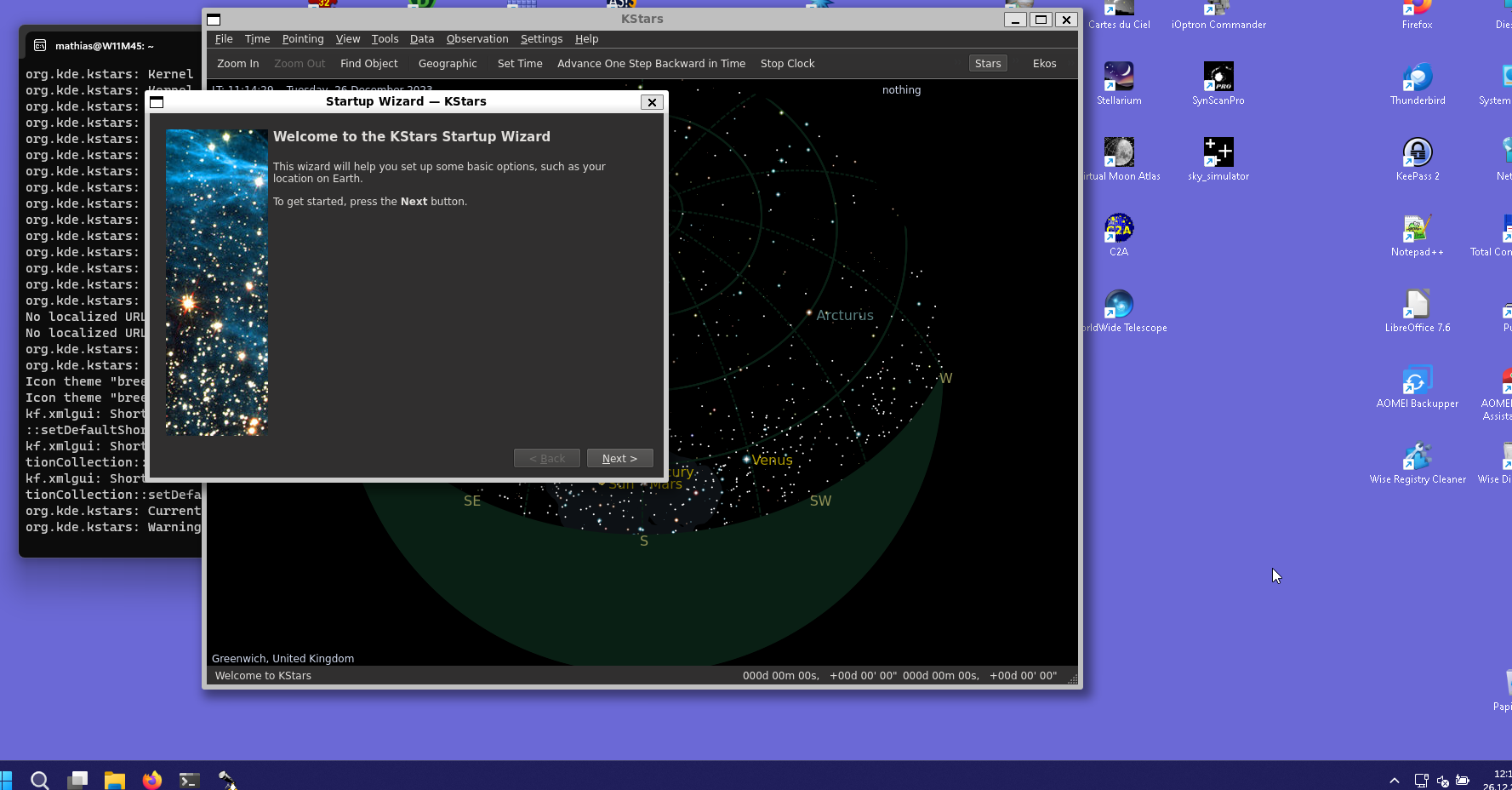Launch iOptron Commander from the desktop
This screenshot has height=790, width=1512.
tap(1218, 15)
